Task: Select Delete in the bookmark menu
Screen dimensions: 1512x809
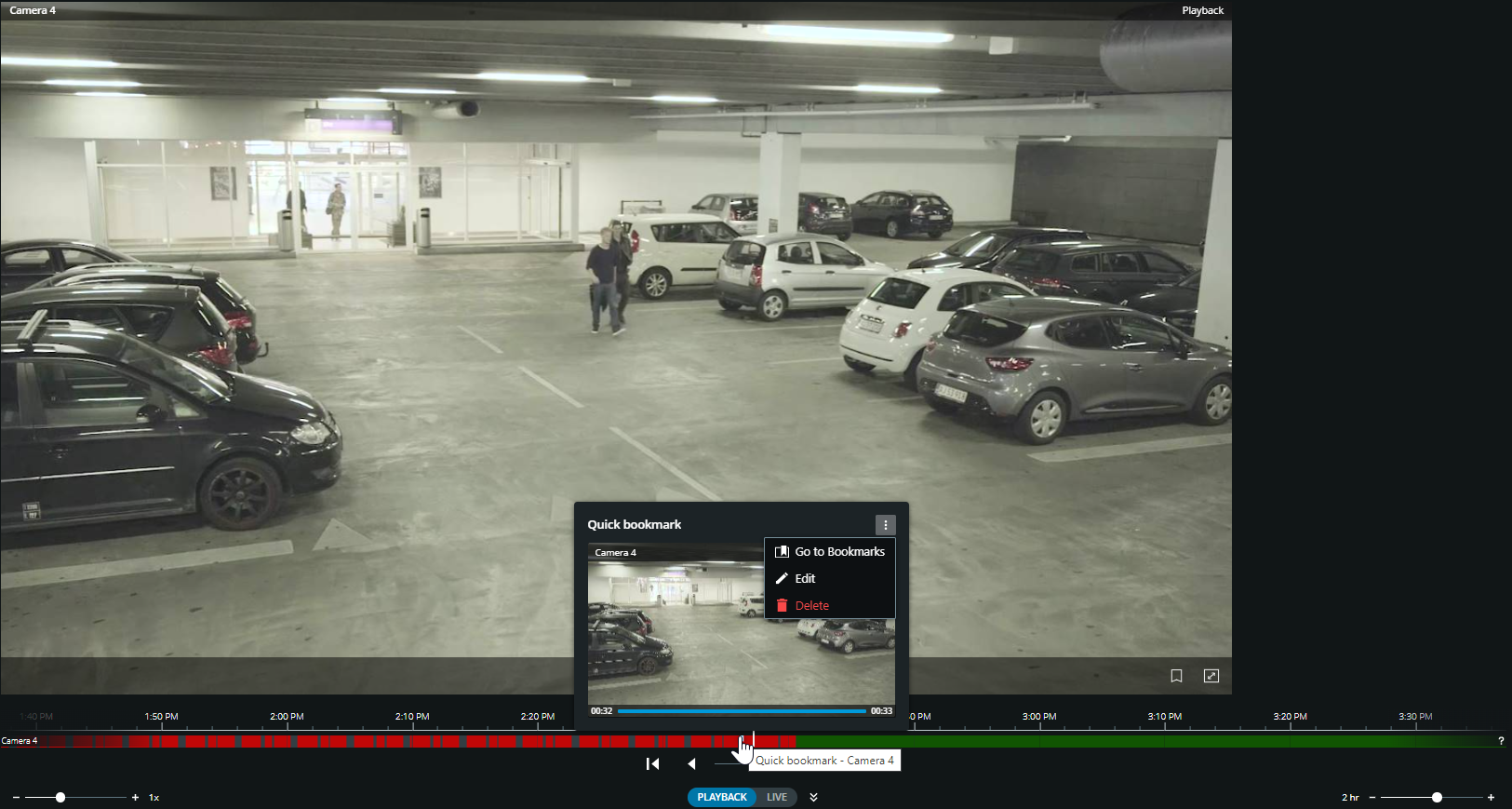Action: tap(811, 606)
